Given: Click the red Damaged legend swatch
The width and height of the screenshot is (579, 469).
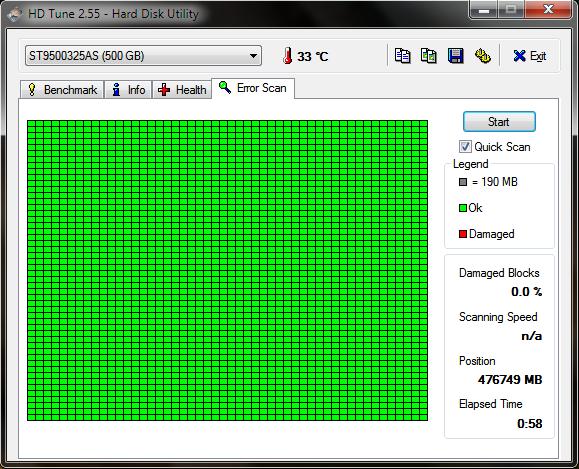Looking at the screenshot, I should (x=463, y=234).
